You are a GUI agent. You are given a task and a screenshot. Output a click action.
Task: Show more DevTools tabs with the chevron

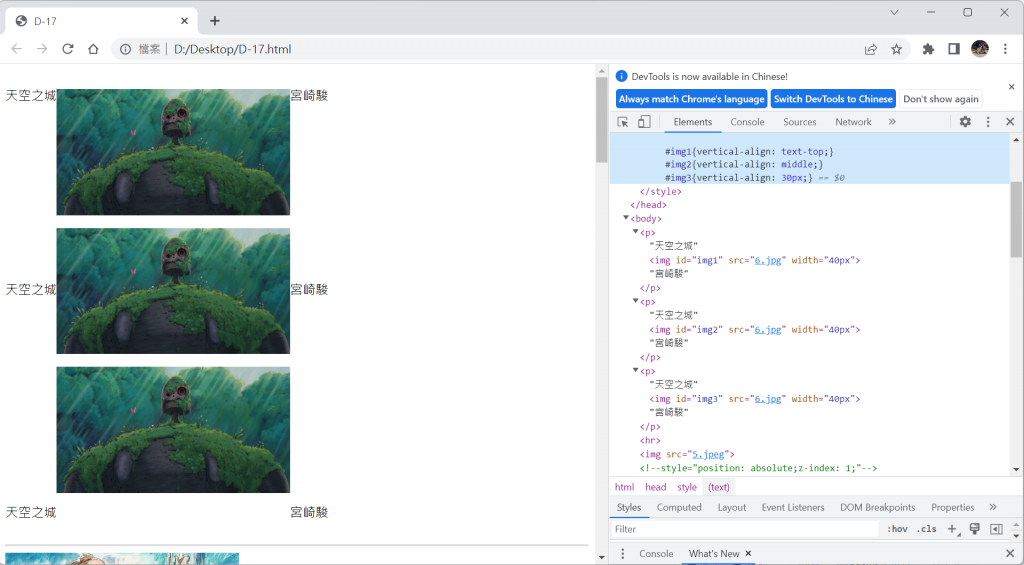tap(892, 121)
